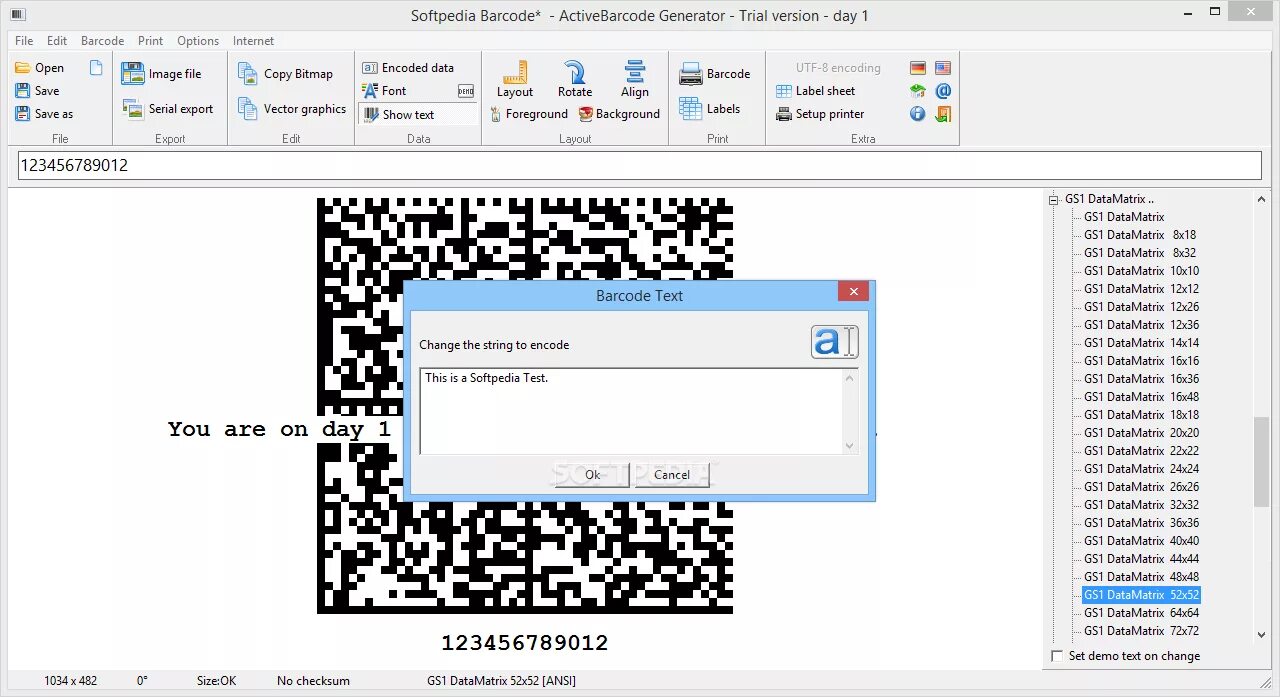Enable Set demo text on change

click(1058, 656)
